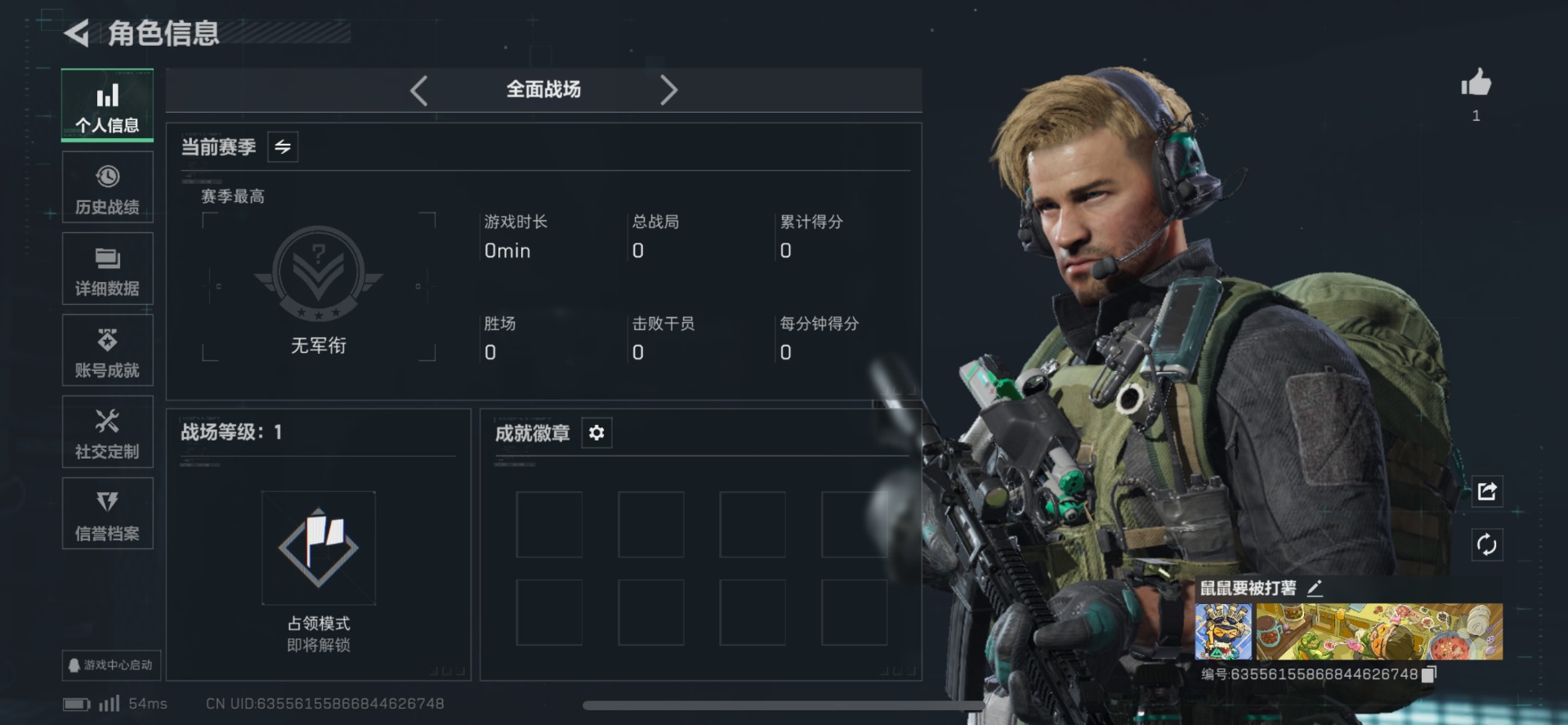Tap the thumbs-up like icon
This screenshot has height=725, width=1568.
click(1476, 83)
